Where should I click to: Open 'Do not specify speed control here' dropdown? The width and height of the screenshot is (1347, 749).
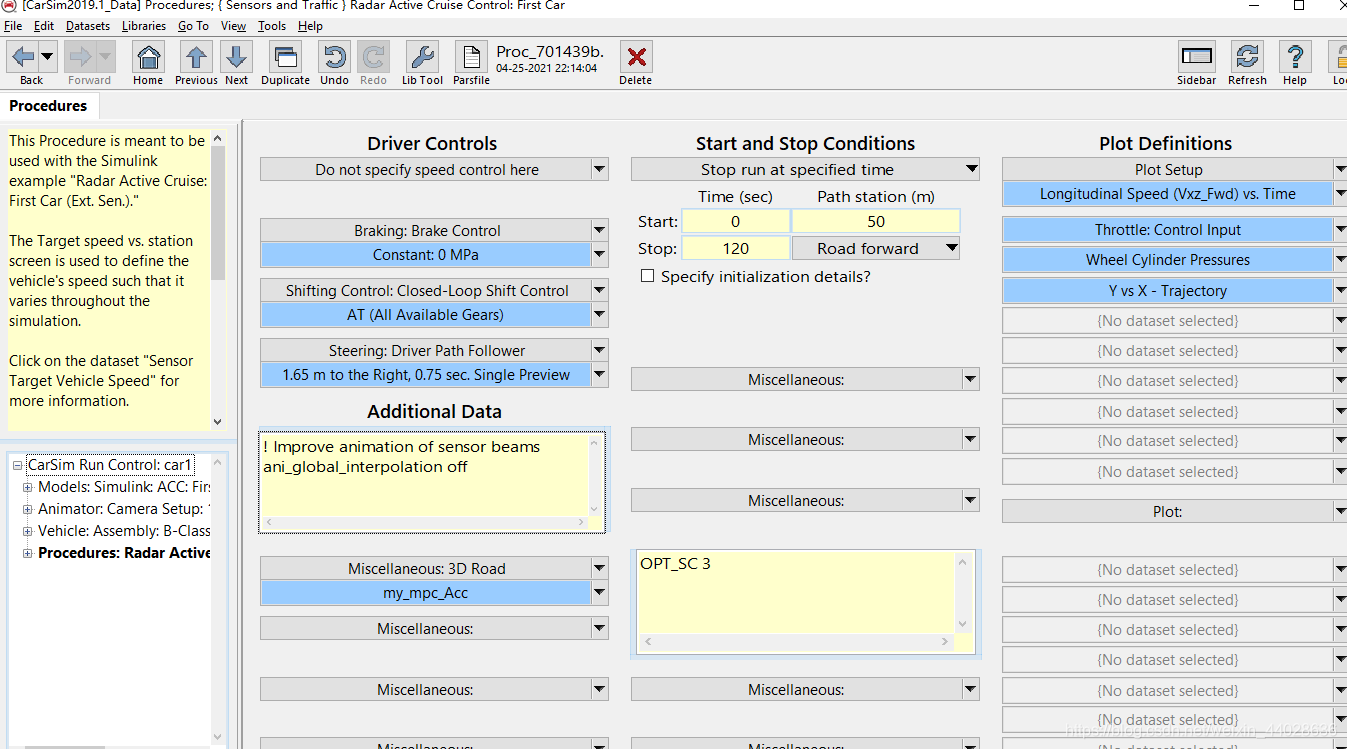434,170
